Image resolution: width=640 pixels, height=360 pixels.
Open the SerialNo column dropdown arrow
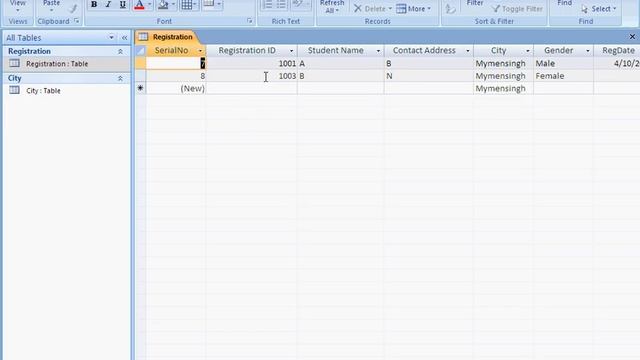click(200, 51)
